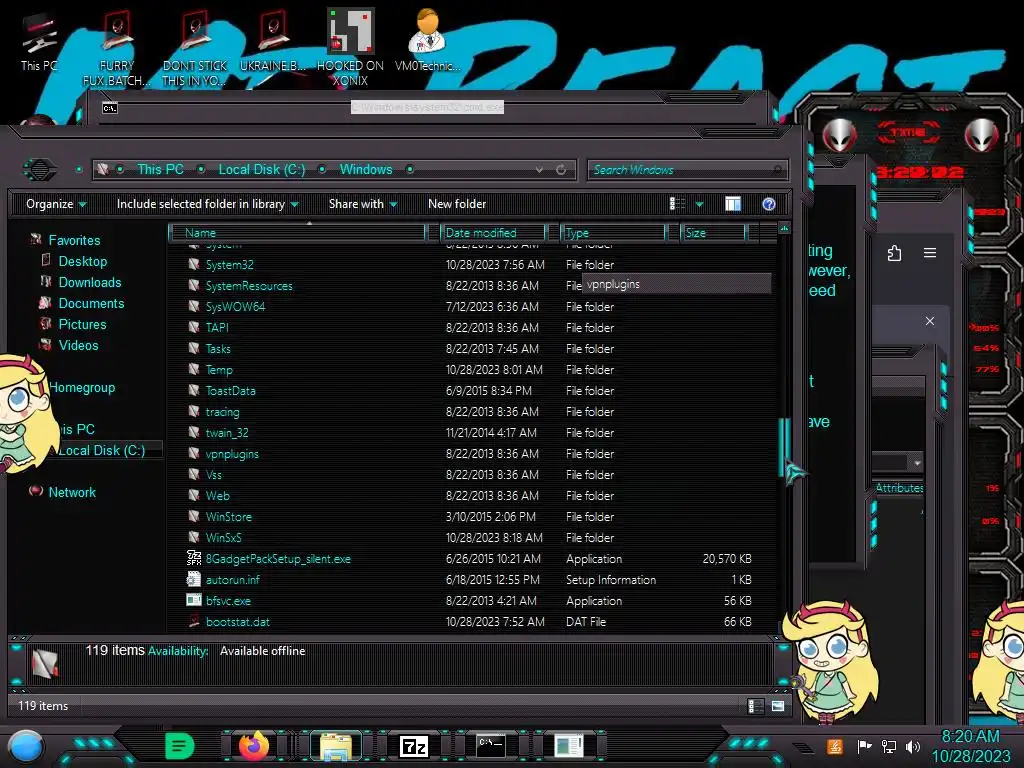Click the New folder button
Viewport: 1024px width, 768px height.
tap(457, 204)
